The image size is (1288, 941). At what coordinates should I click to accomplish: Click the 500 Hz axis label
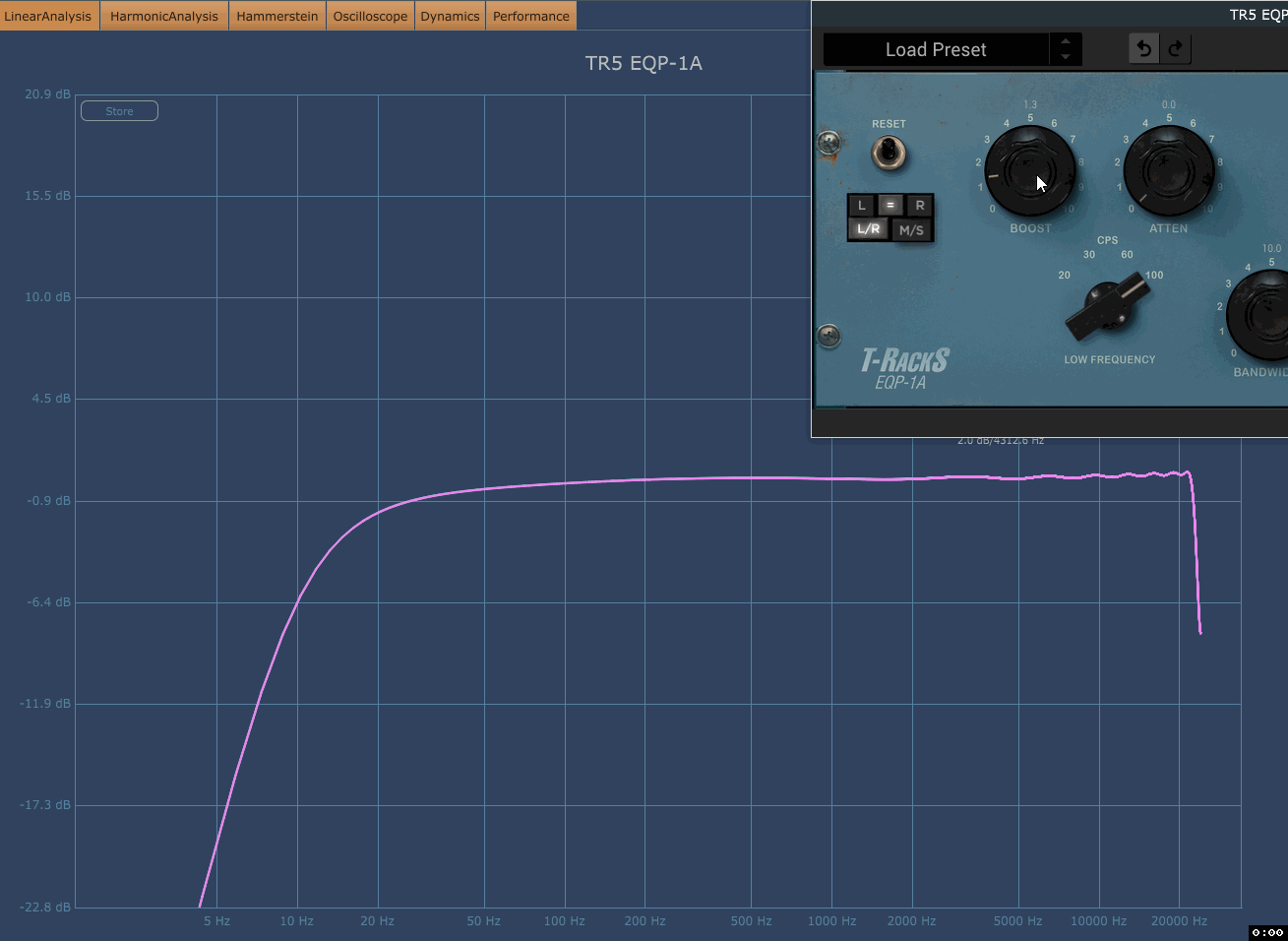751,921
